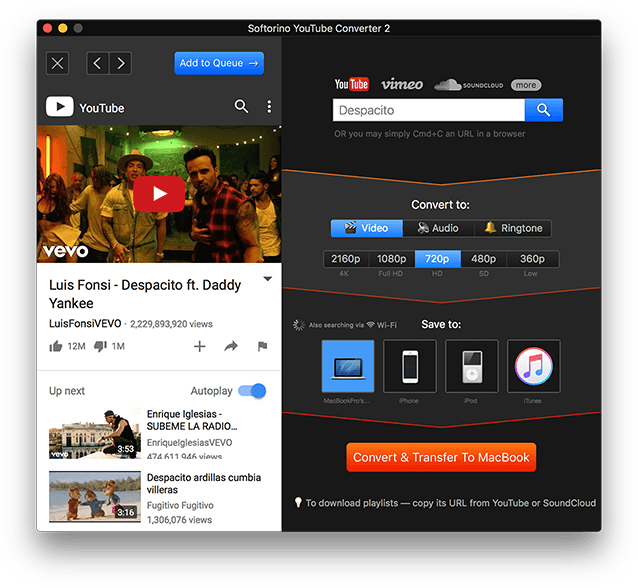The image size is (638, 588).
Task: Click the thumbs up like icon
Action: [x=56, y=346]
